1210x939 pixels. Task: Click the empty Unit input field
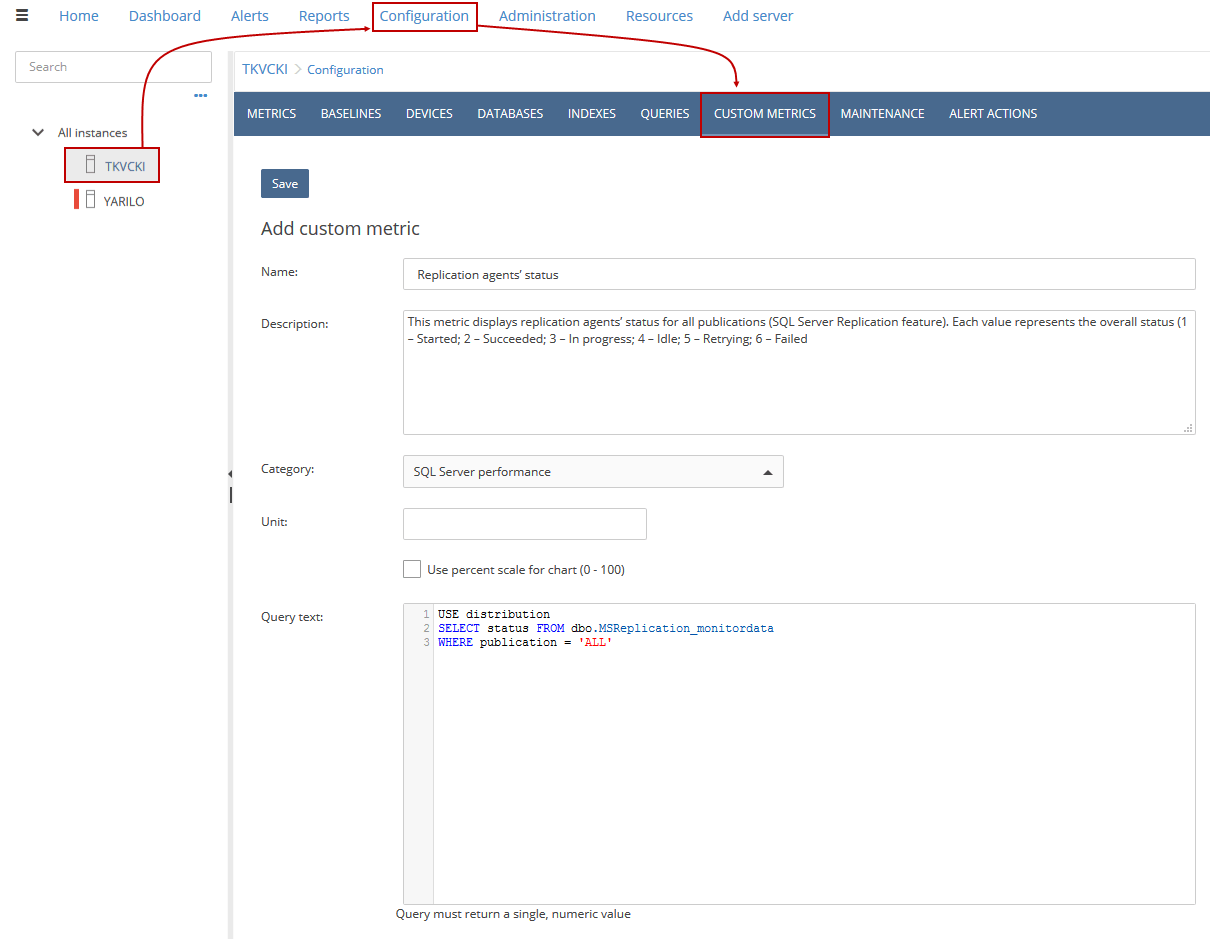pyautogui.click(x=524, y=523)
